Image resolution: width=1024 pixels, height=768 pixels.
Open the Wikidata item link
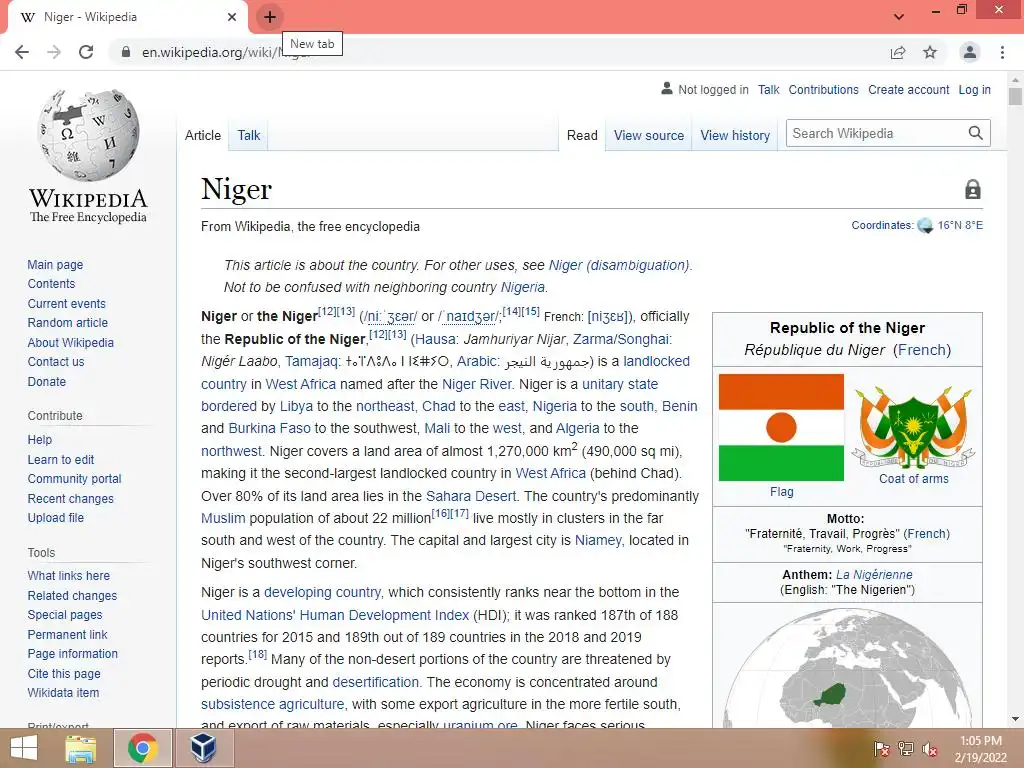pos(63,692)
